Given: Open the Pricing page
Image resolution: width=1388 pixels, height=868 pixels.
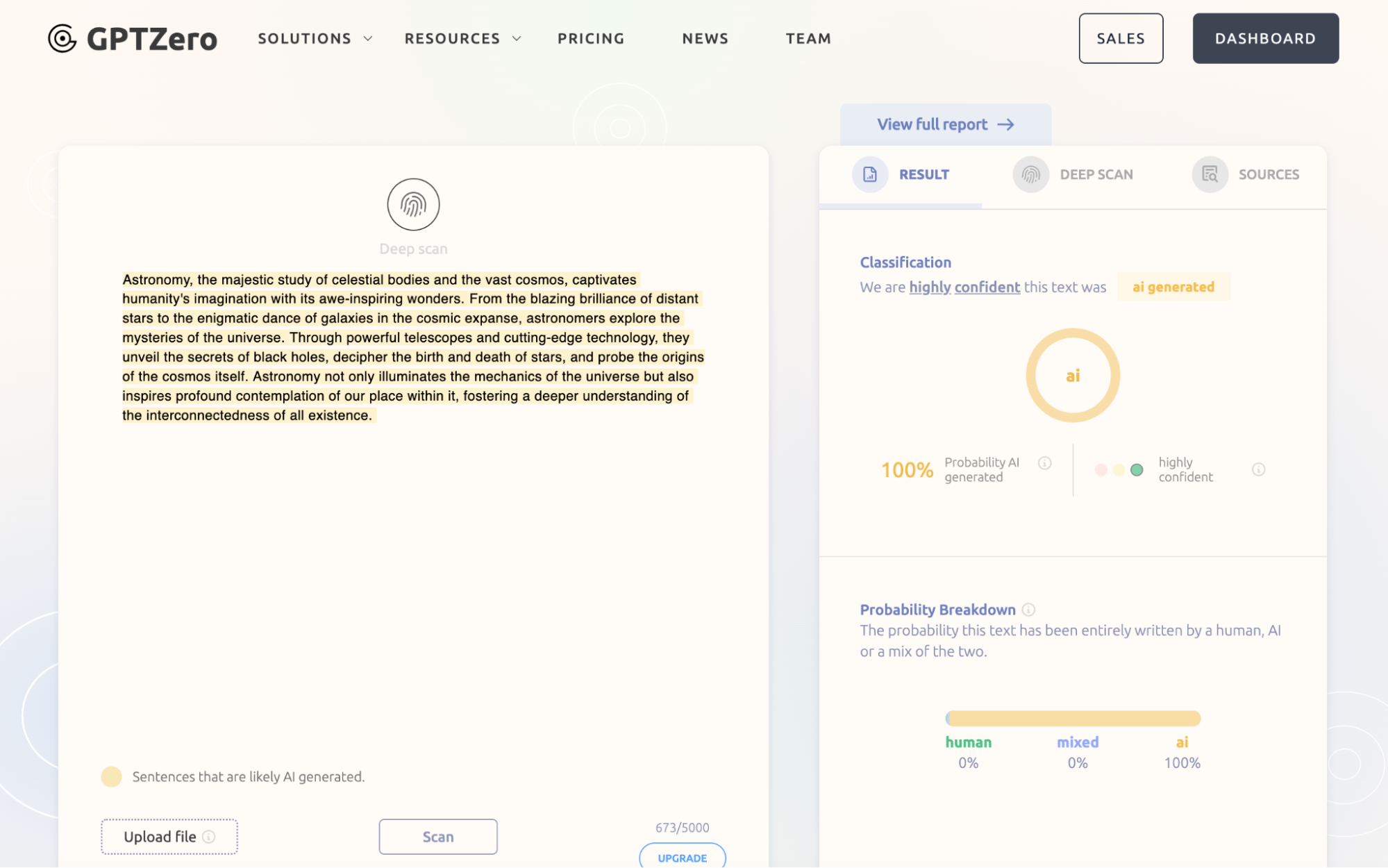Looking at the screenshot, I should pos(591,39).
